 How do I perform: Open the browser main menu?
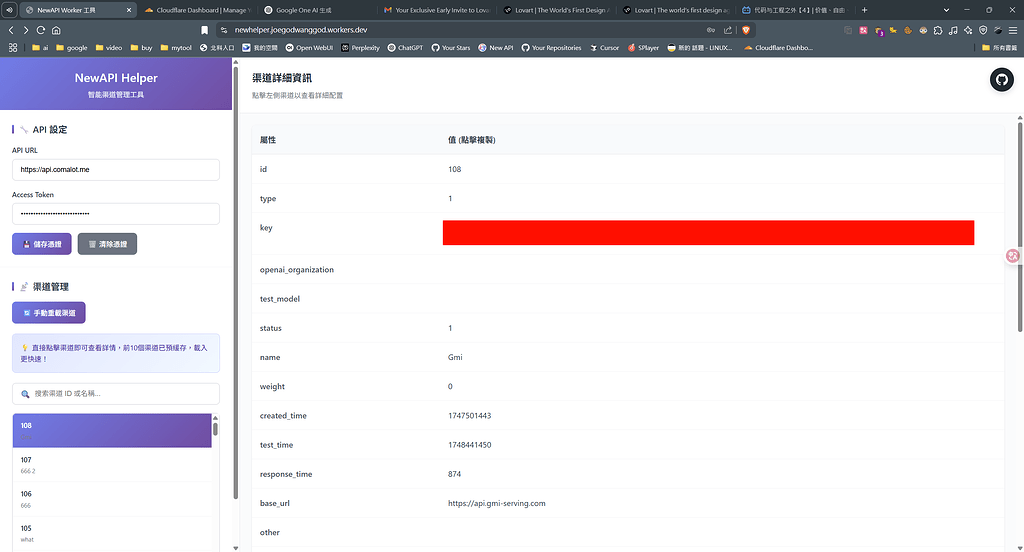click(x=1013, y=30)
